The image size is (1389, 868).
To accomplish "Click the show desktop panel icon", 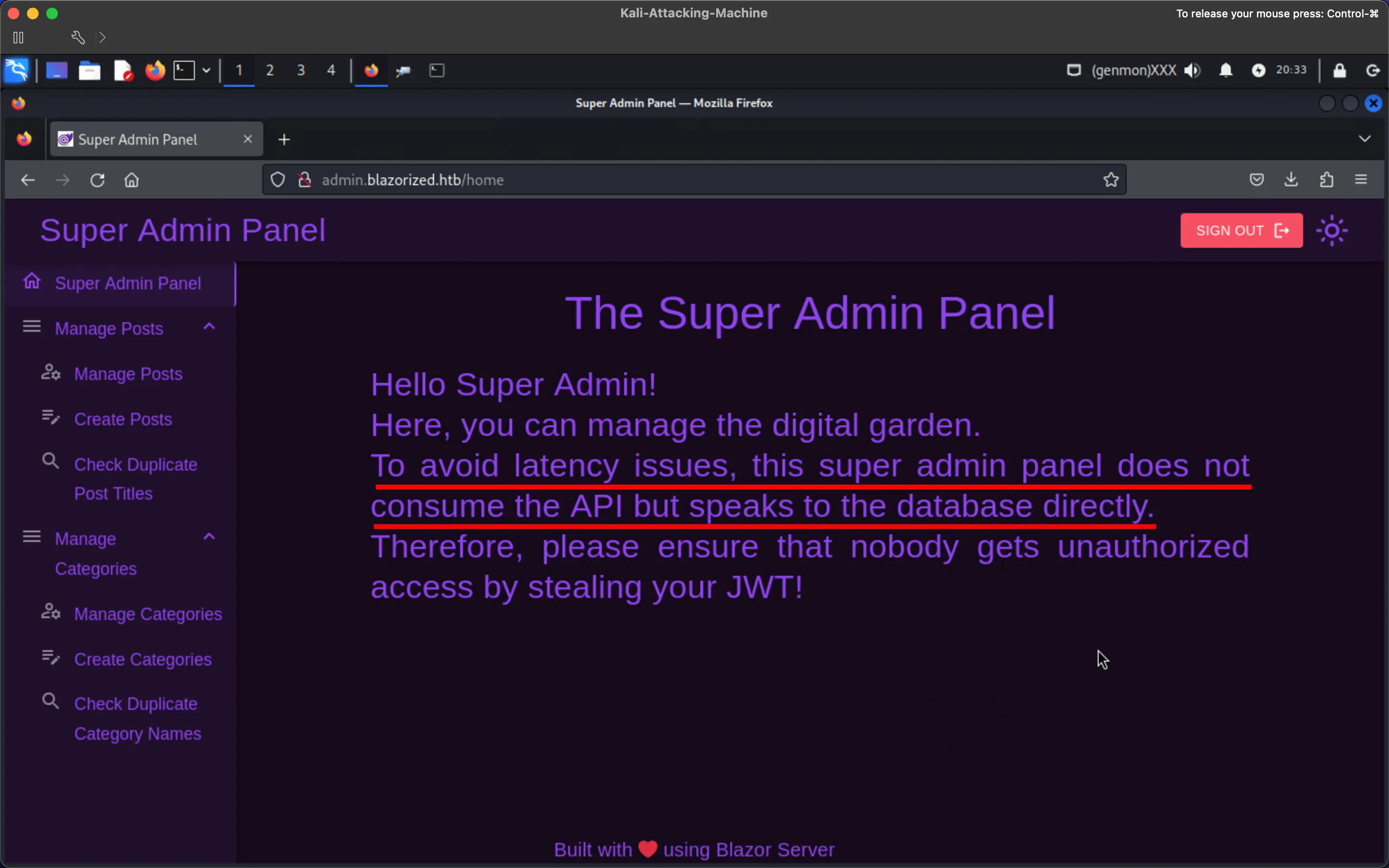I will [x=56, y=70].
